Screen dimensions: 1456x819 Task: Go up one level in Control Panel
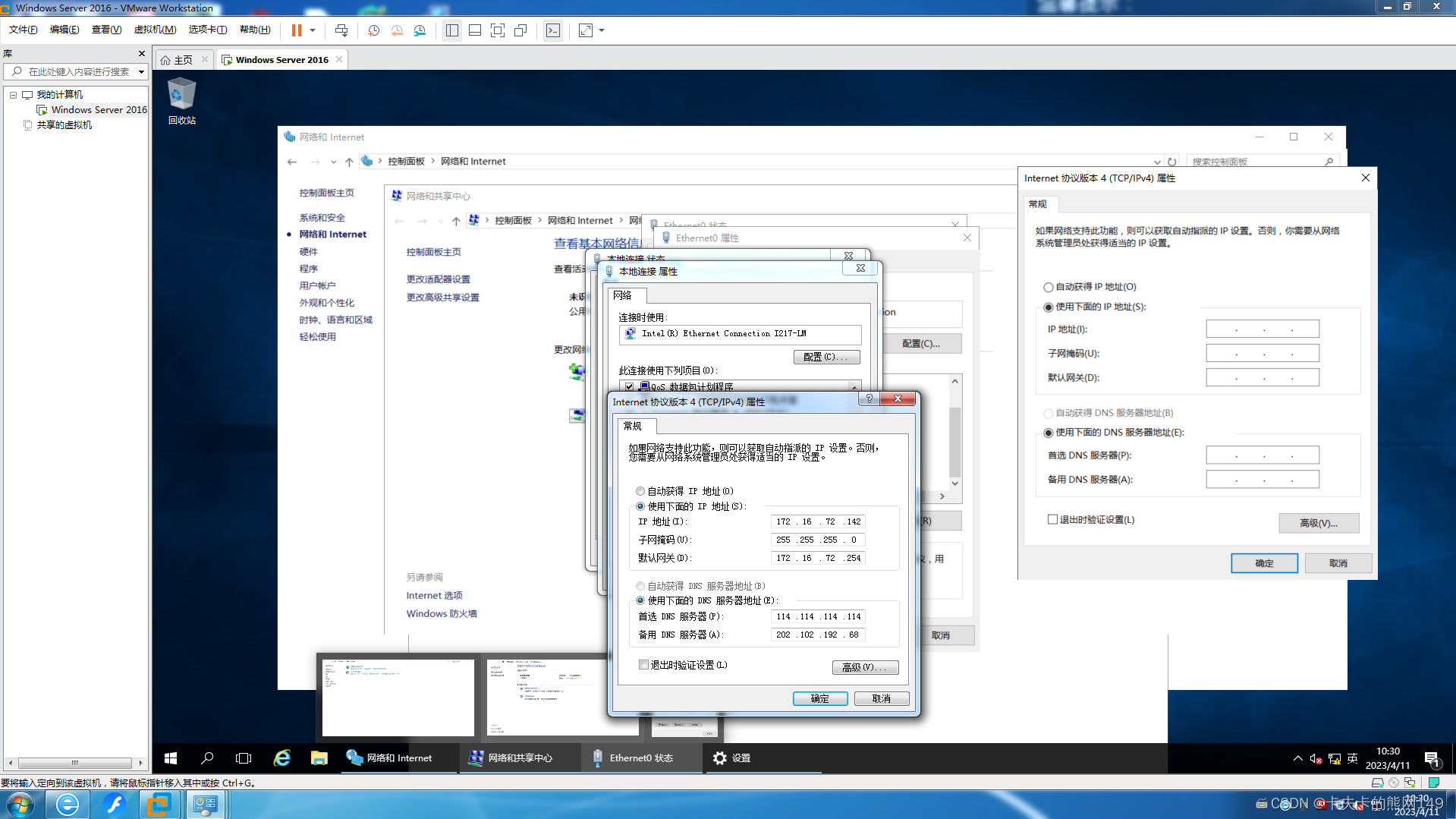pyautogui.click(x=349, y=162)
